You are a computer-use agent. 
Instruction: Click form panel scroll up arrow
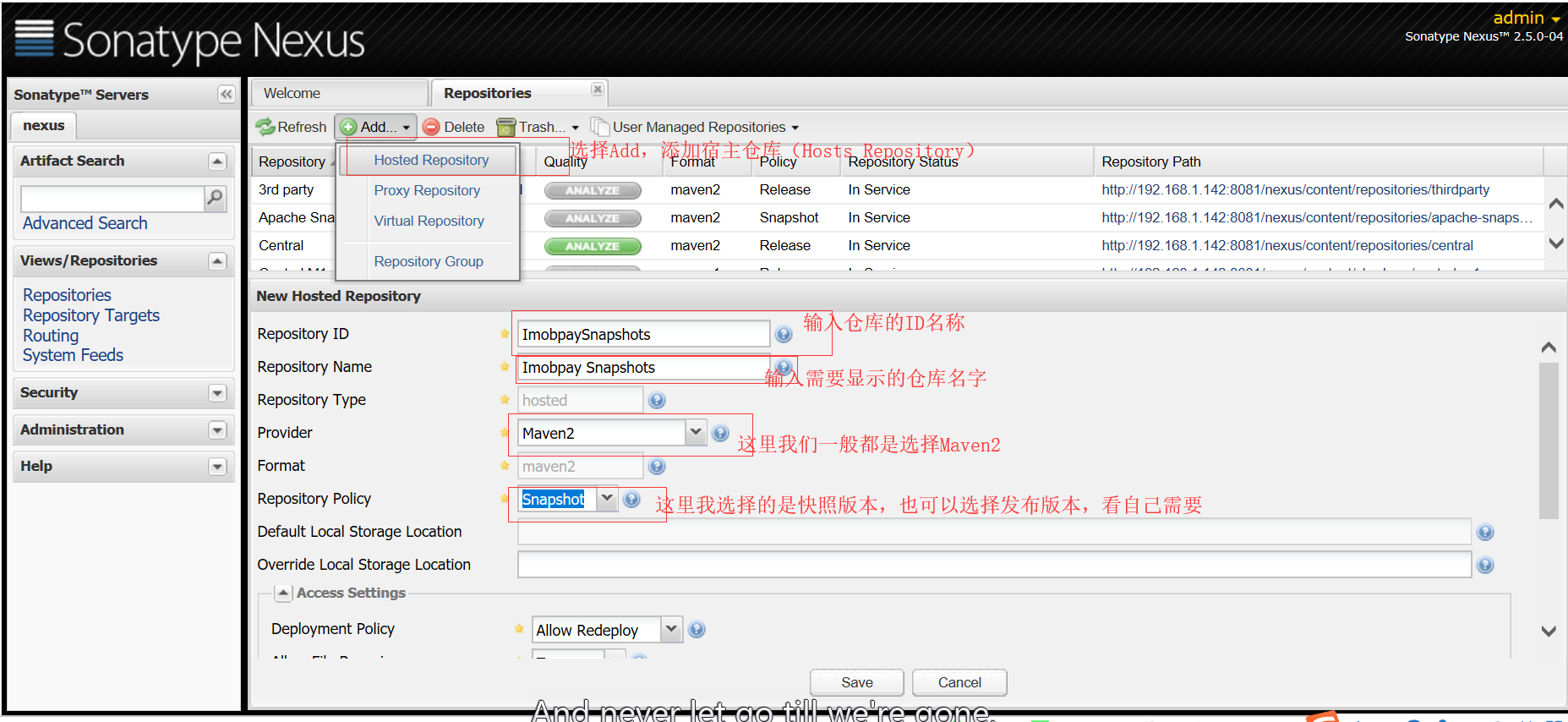coord(1549,347)
